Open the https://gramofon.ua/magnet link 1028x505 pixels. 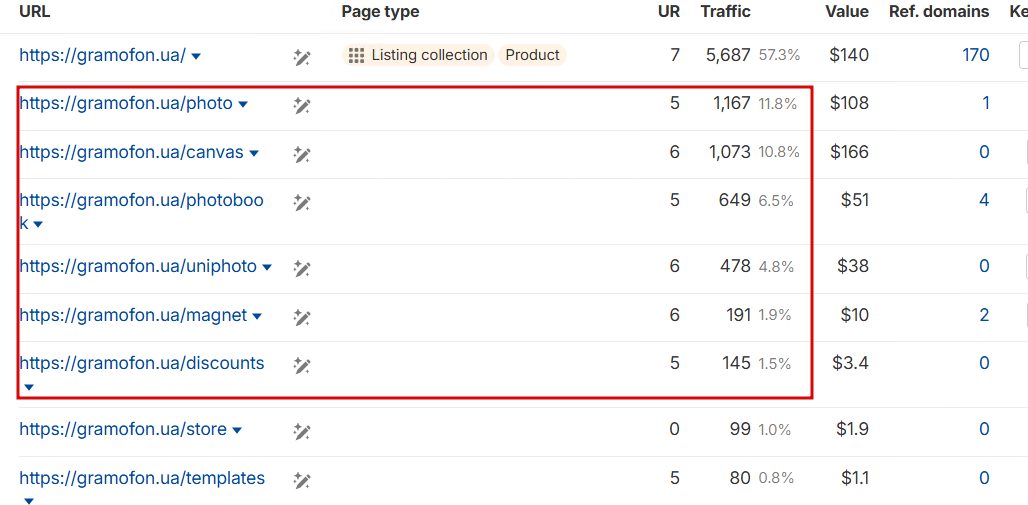coord(133,315)
